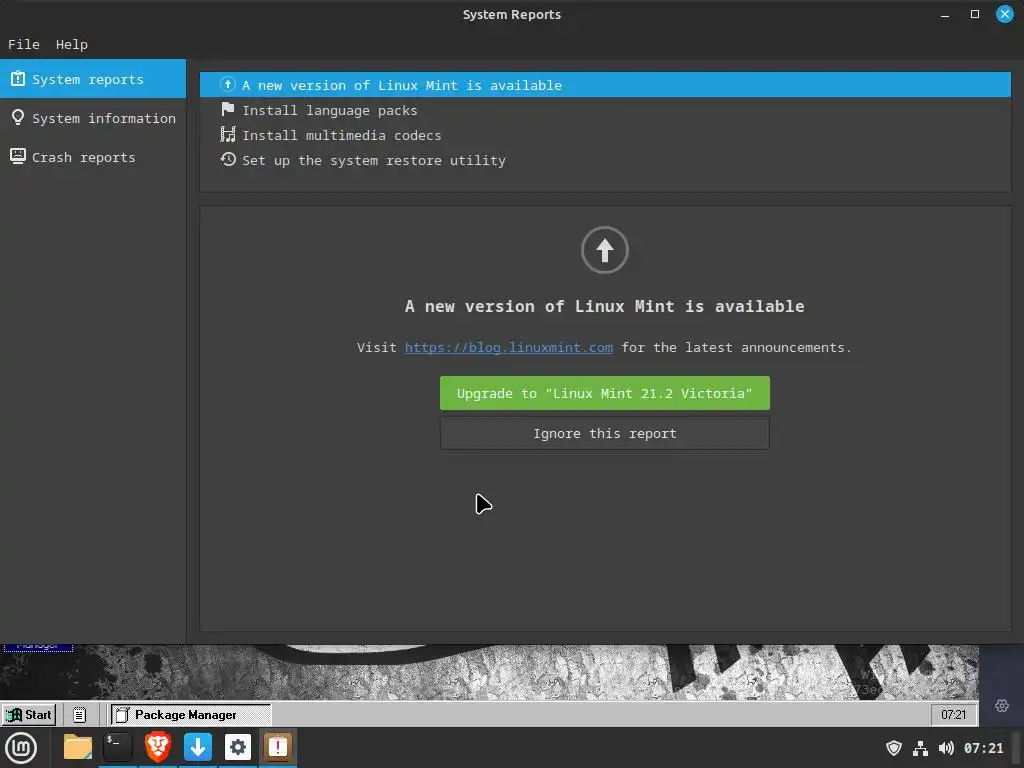Image resolution: width=1024 pixels, height=768 pixels.
Task: Minimize the System Reports window
Action: (945, 14)
